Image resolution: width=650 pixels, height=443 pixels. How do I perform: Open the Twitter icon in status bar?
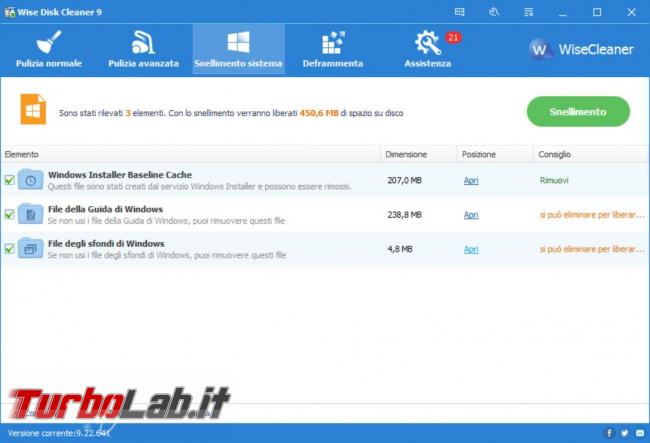(x=624, y=433)
